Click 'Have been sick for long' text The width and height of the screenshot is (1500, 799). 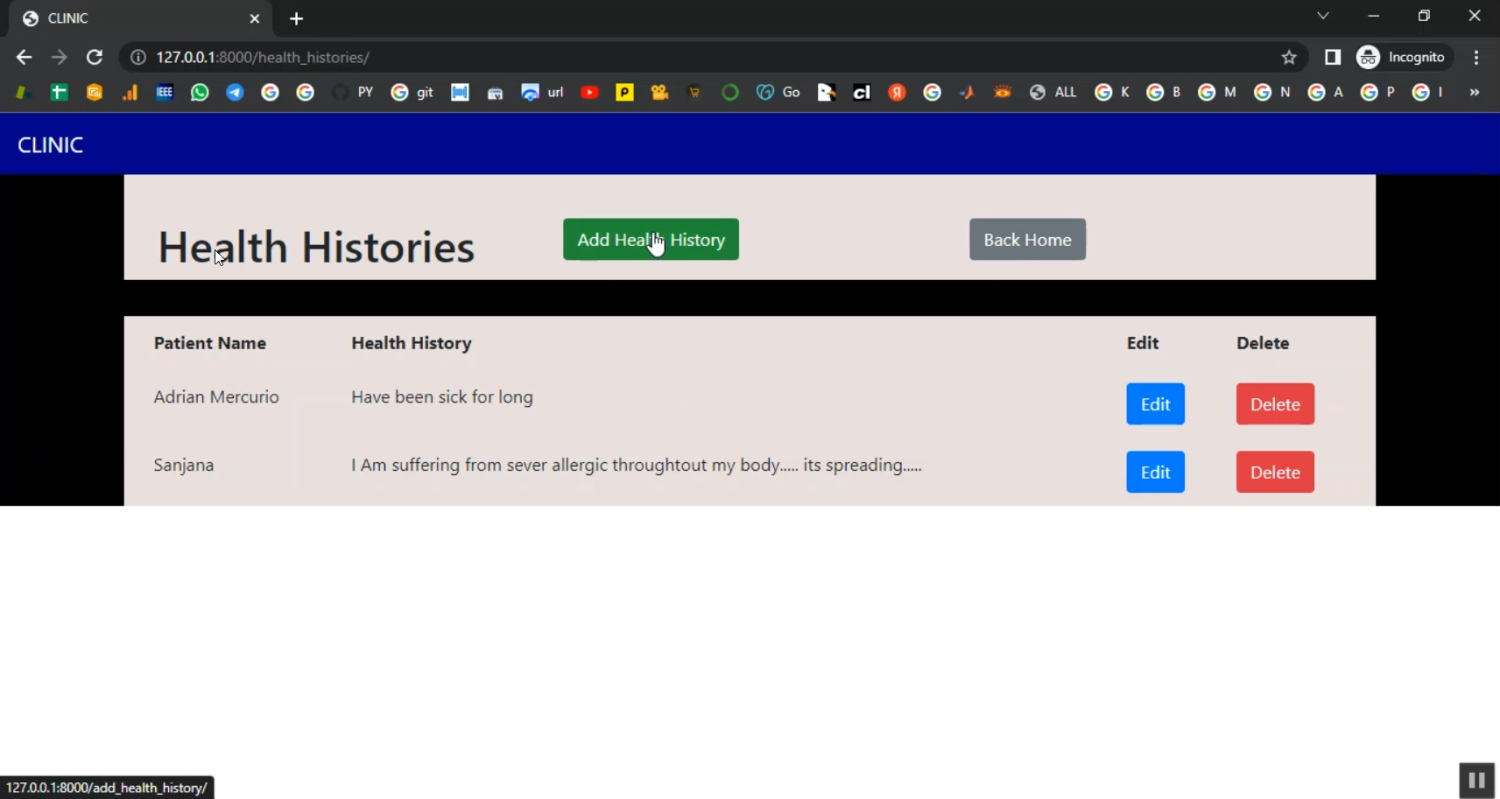[442, 397]
